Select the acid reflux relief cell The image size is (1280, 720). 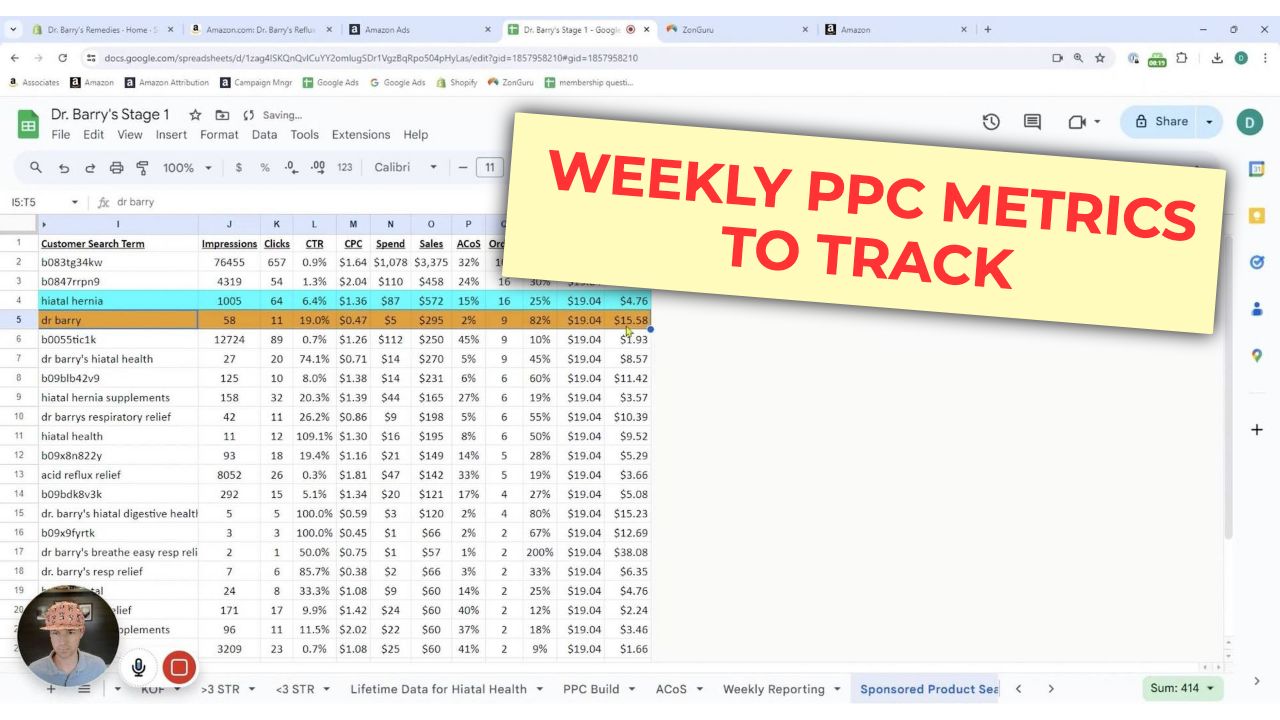[118, 475]
